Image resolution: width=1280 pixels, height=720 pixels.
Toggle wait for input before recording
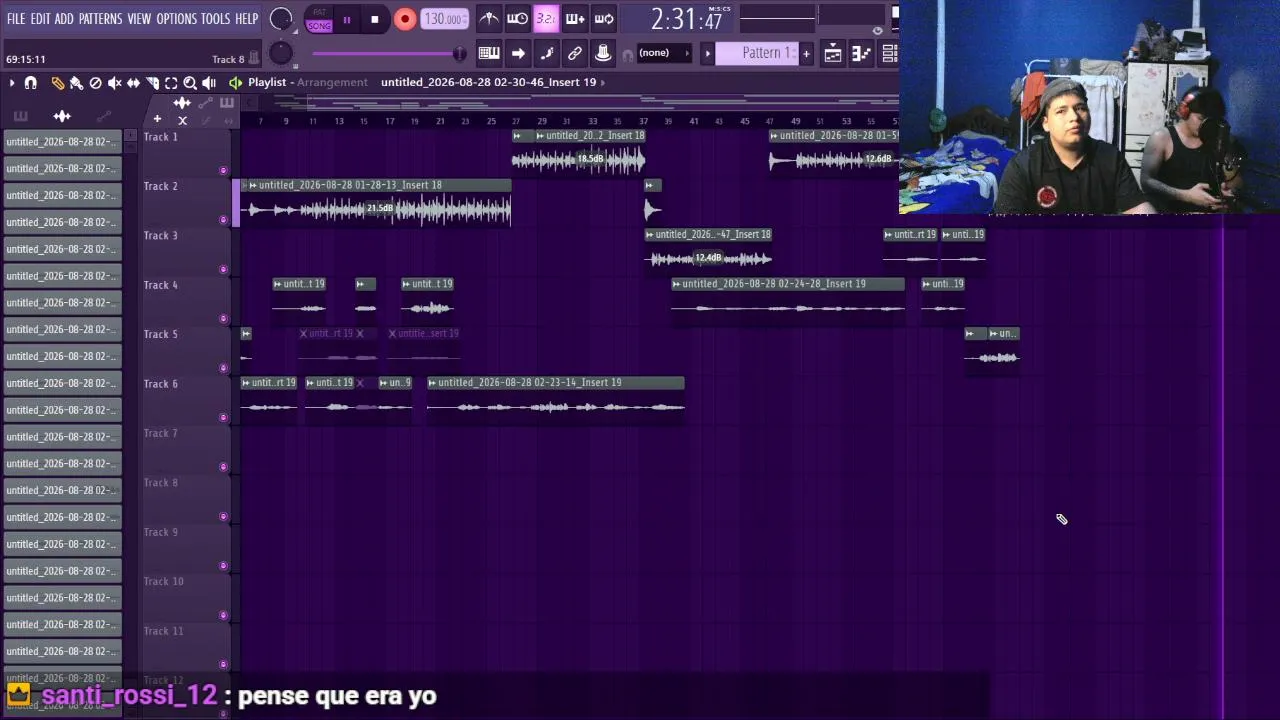[517, 18]
